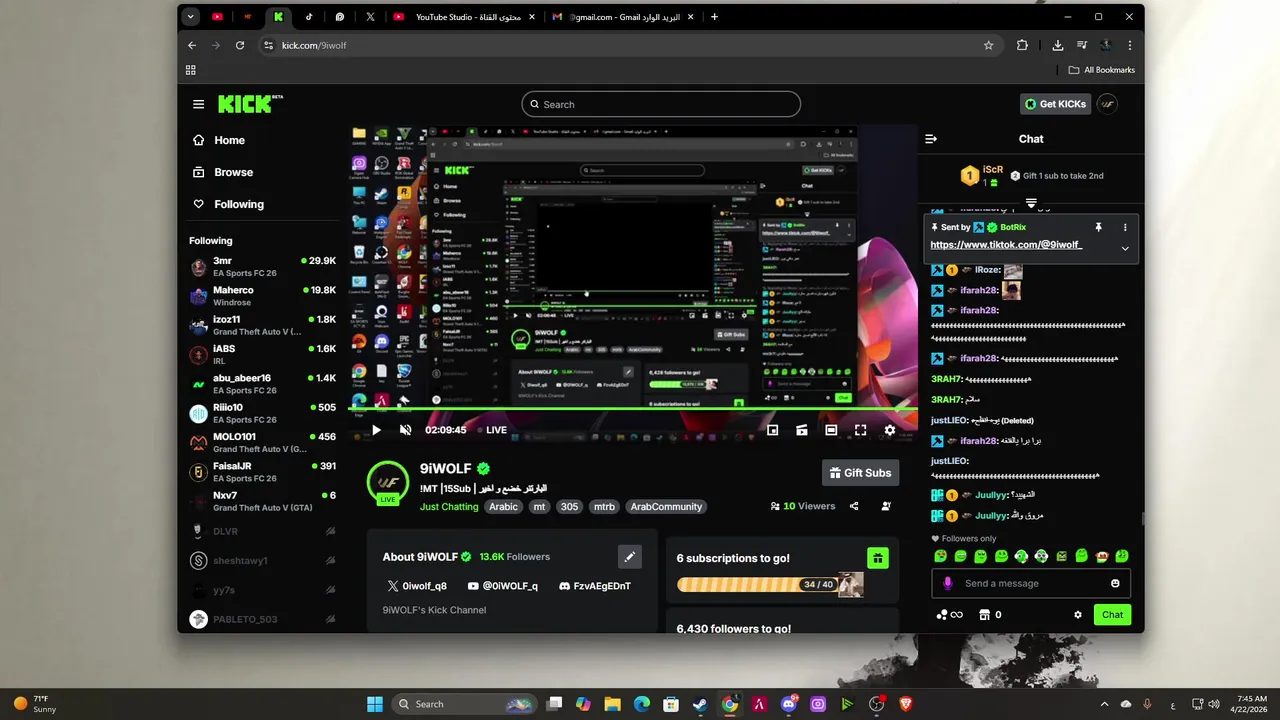Edit the About 9iWOLF section

[629, 557]
